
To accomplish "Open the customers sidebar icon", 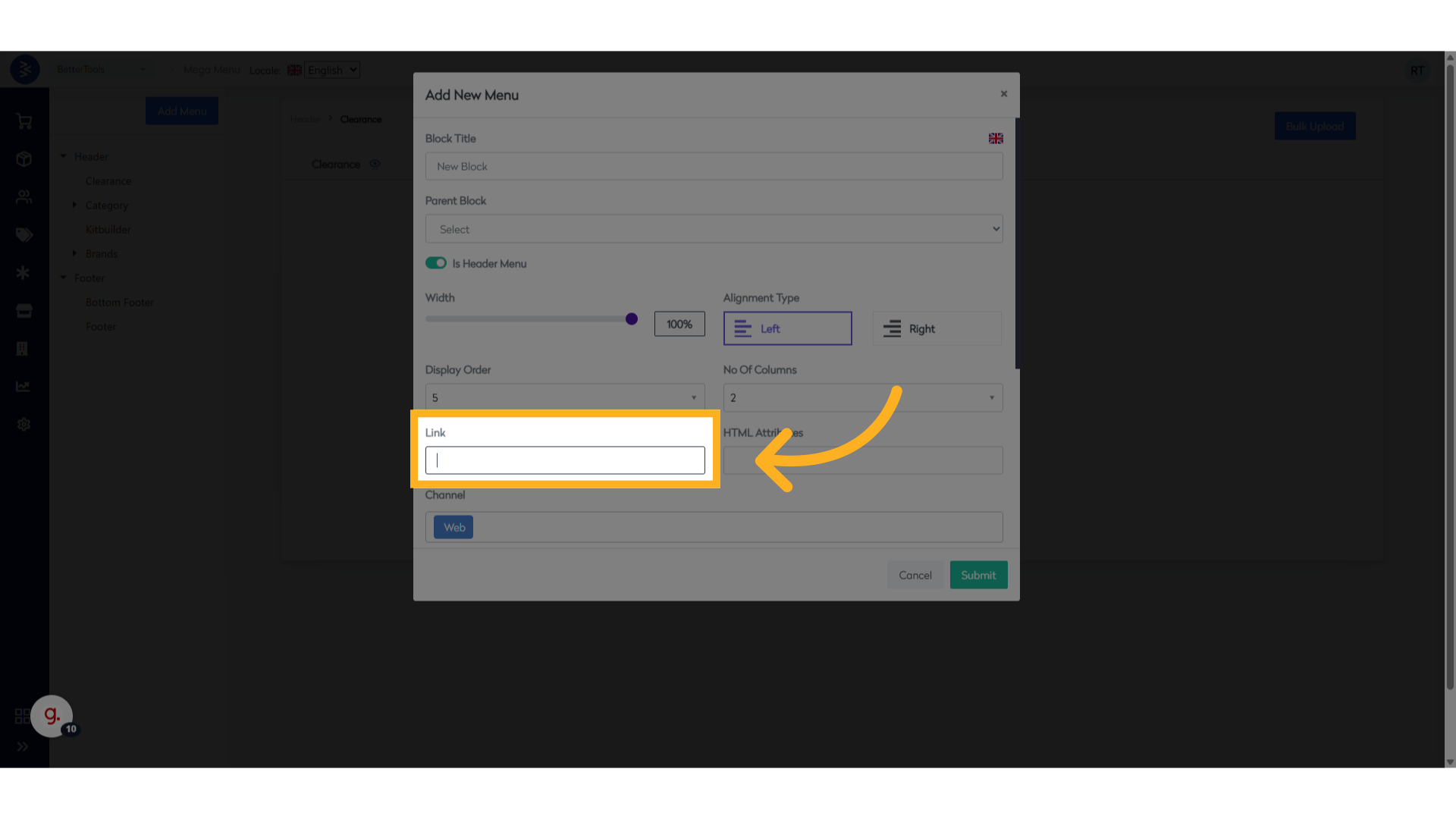I will [x=24, y=197].
